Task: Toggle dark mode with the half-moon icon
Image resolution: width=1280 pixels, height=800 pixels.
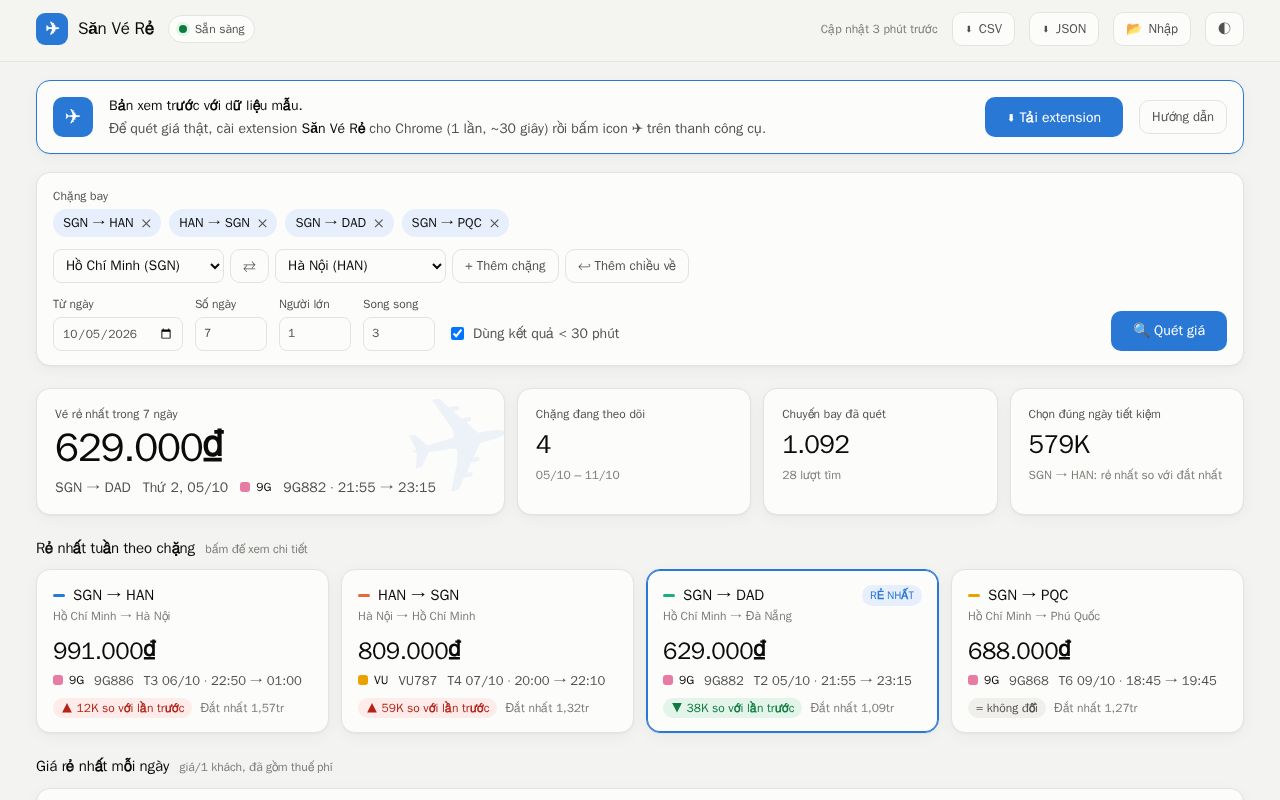Action: pyautogui.click(x=1224, y=29)
